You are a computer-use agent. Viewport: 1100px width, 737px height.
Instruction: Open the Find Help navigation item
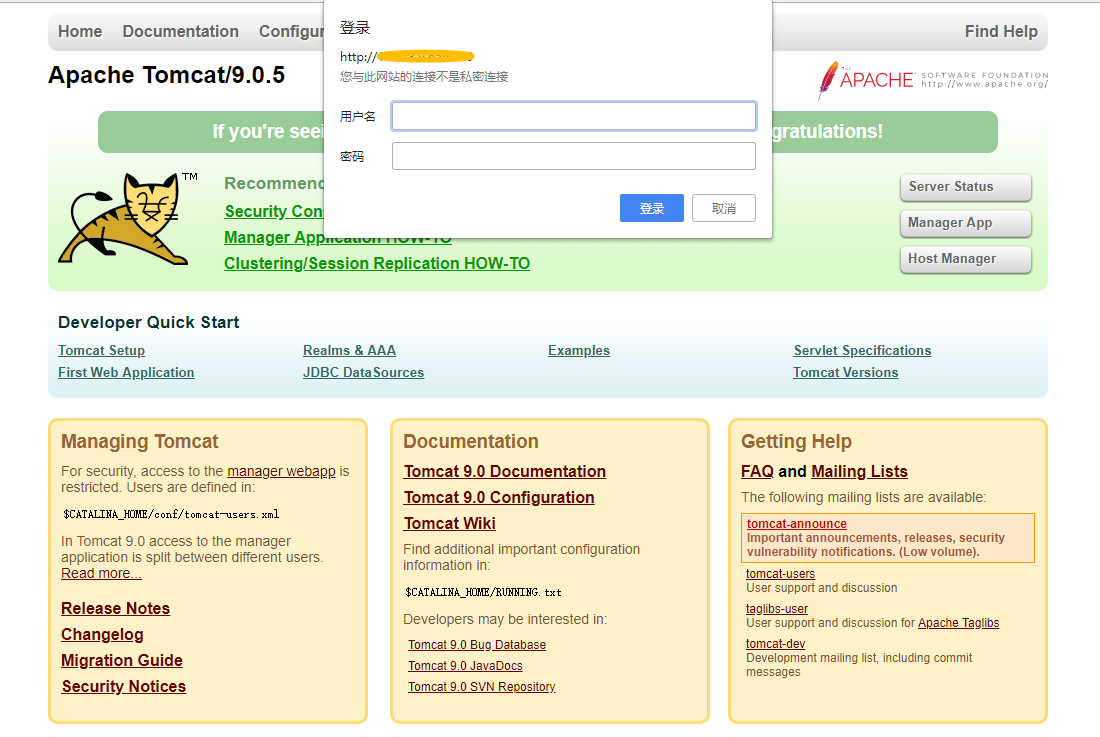(x=1001, y=32)
